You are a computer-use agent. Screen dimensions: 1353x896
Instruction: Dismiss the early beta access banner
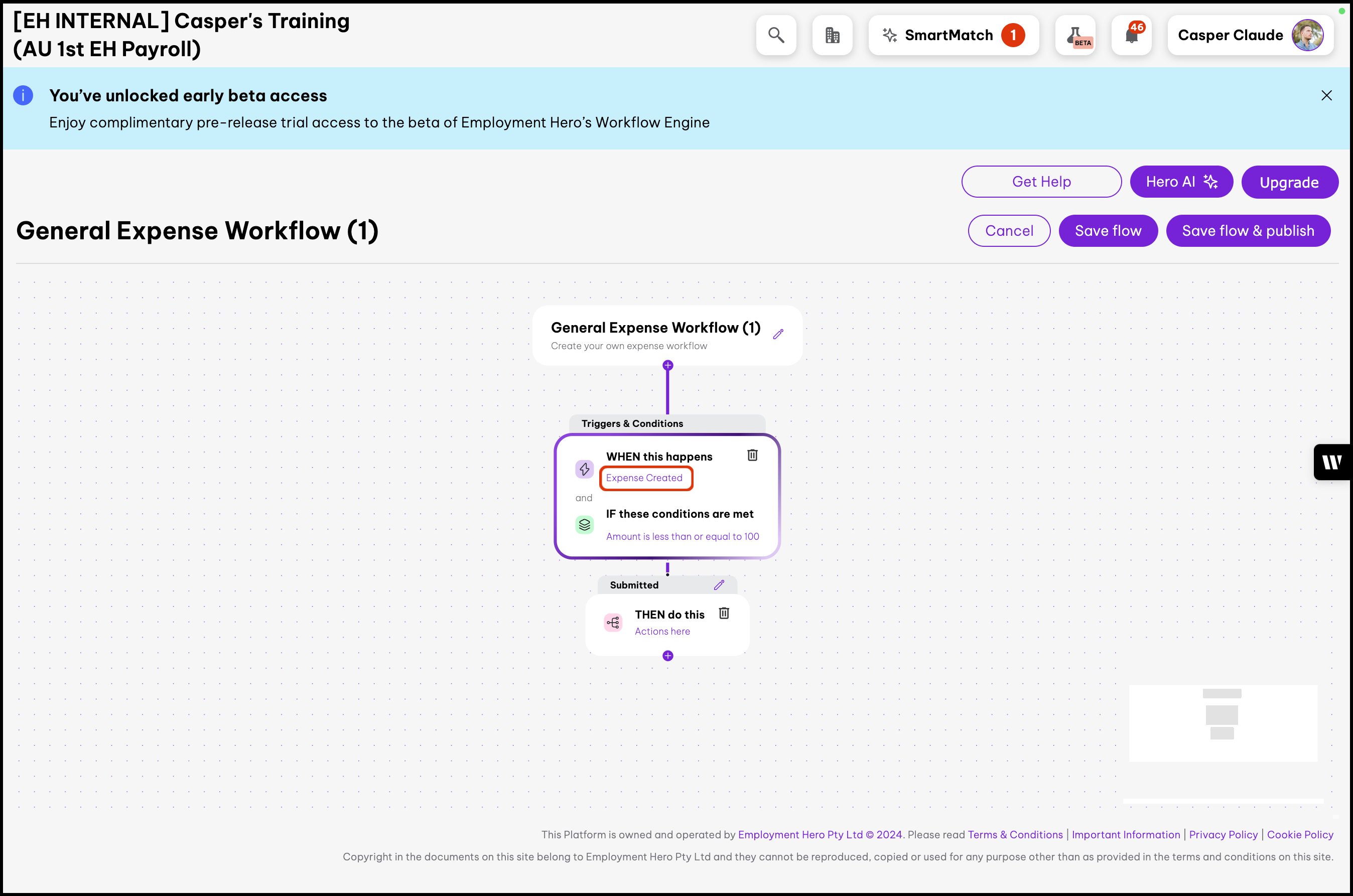pyautogui.click(x=1327, y=95)
